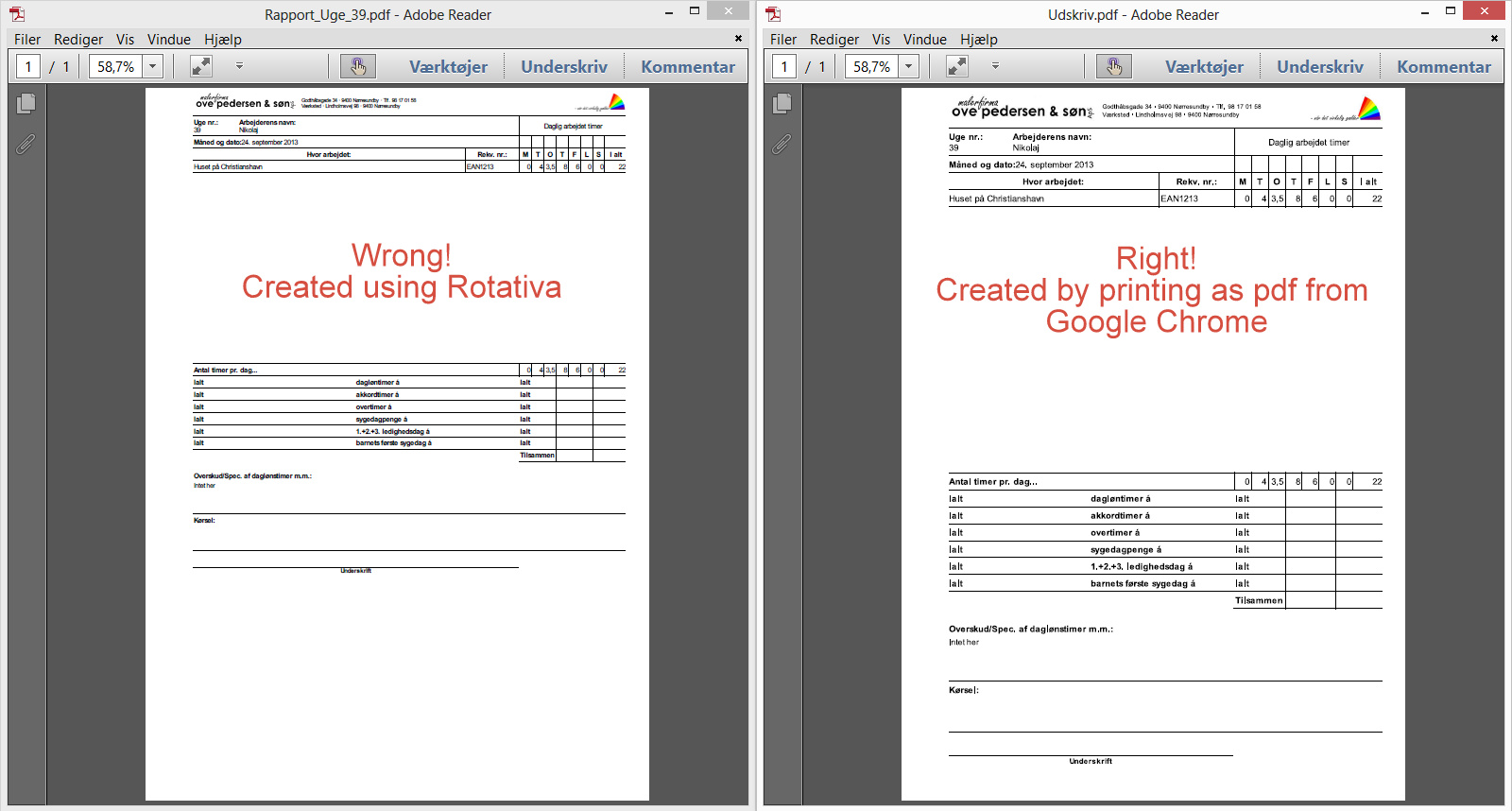Minimize the Rapport_Uge_39.pdf window

669,12
